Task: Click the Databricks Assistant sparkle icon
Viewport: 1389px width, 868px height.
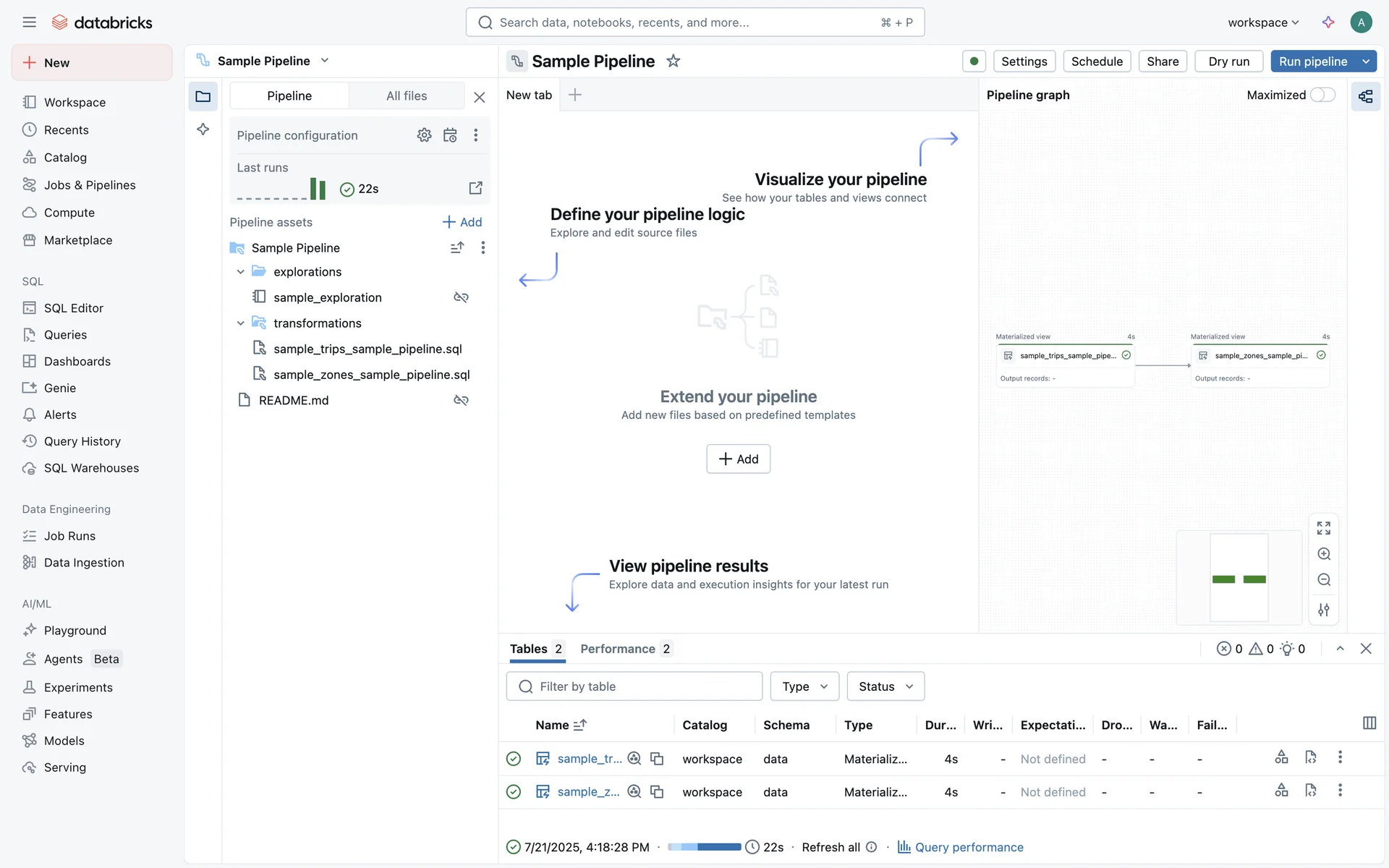Action: pyautogui.click(x=1328, y=22)
